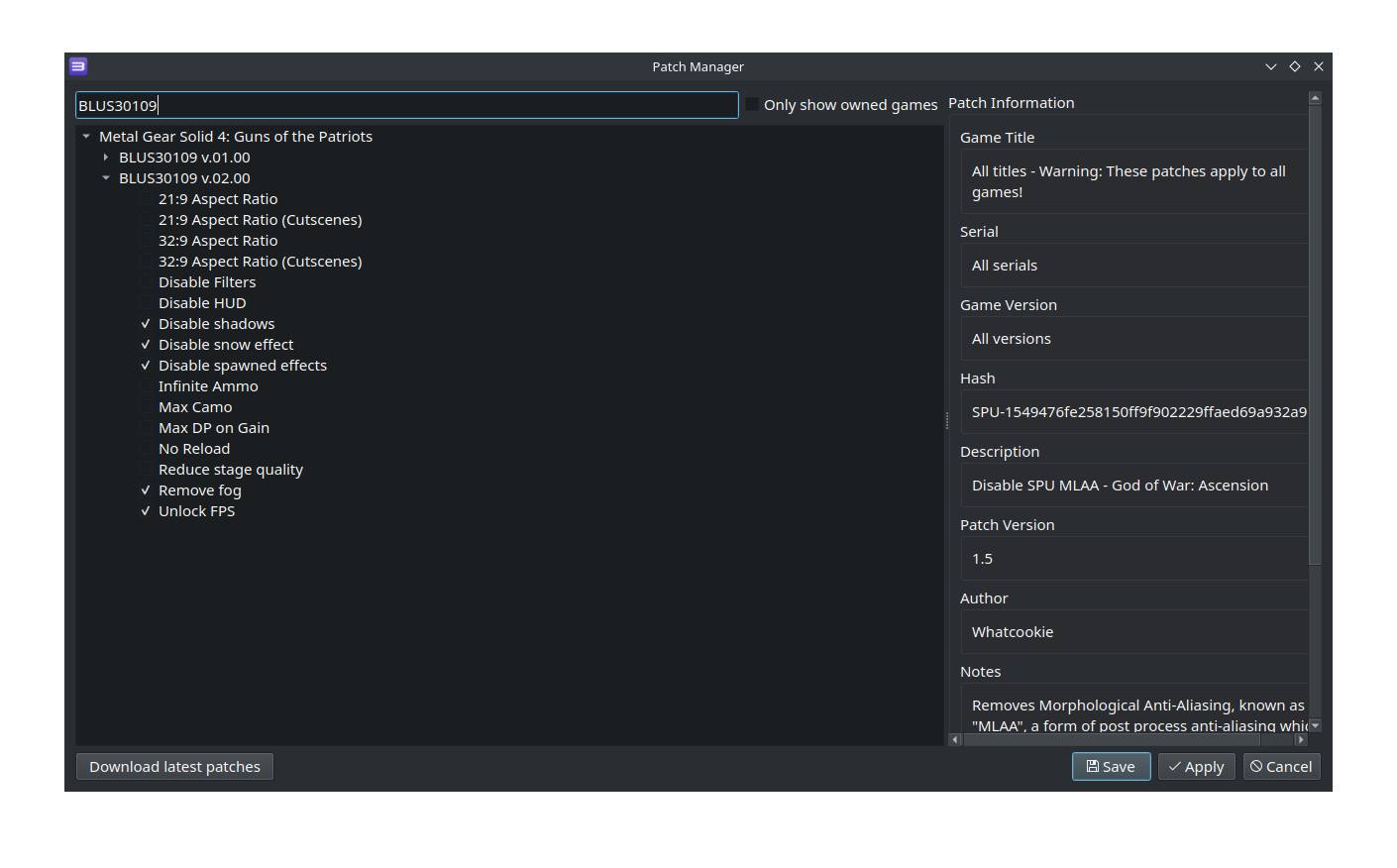The height and width of the screenshot is (868, 1397).
Task: Enable the Disable Filters patch
Action: [146, 282]
